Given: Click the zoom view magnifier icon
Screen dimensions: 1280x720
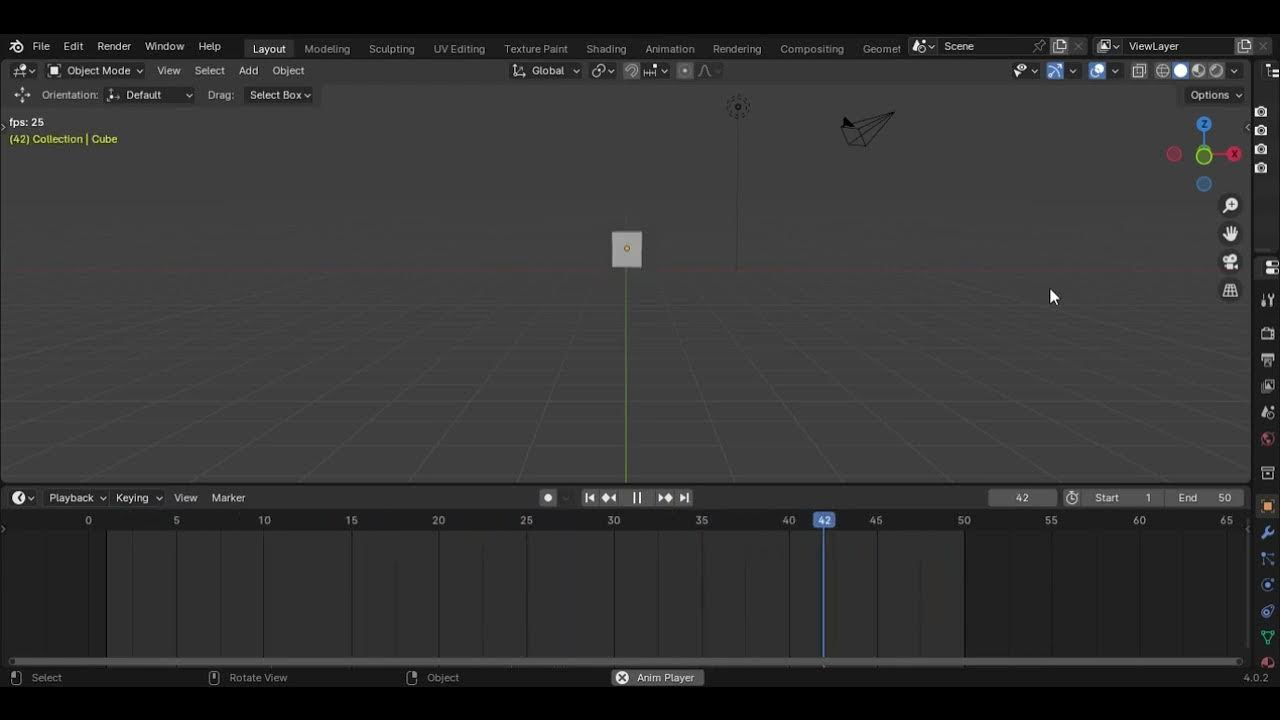Looking at the screenshot, I should click(x=1230, y=205).
